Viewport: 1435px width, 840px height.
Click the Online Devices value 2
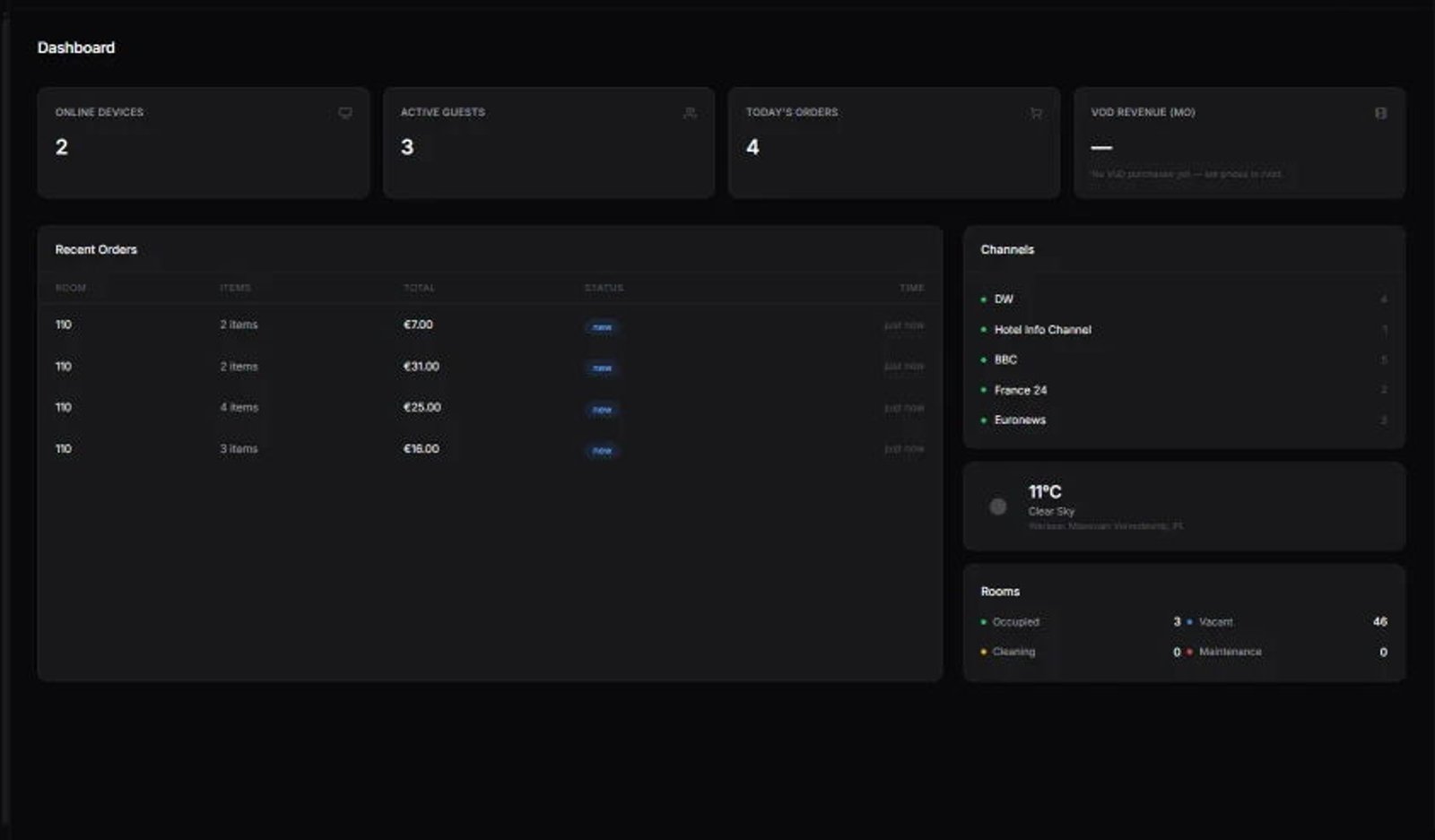point(62,147)
